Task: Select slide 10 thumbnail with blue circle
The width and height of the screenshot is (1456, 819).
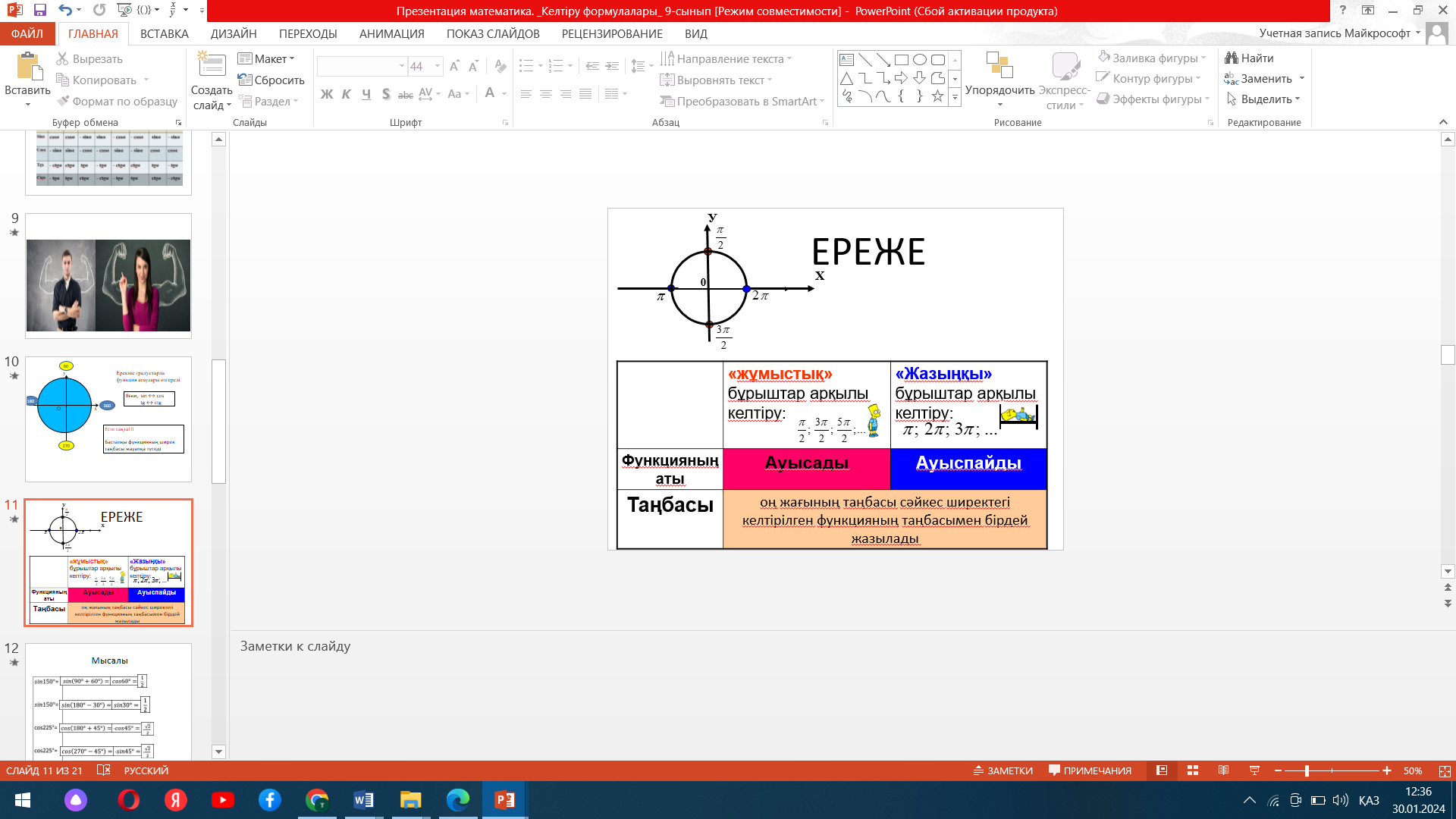Action: (108, 419)
